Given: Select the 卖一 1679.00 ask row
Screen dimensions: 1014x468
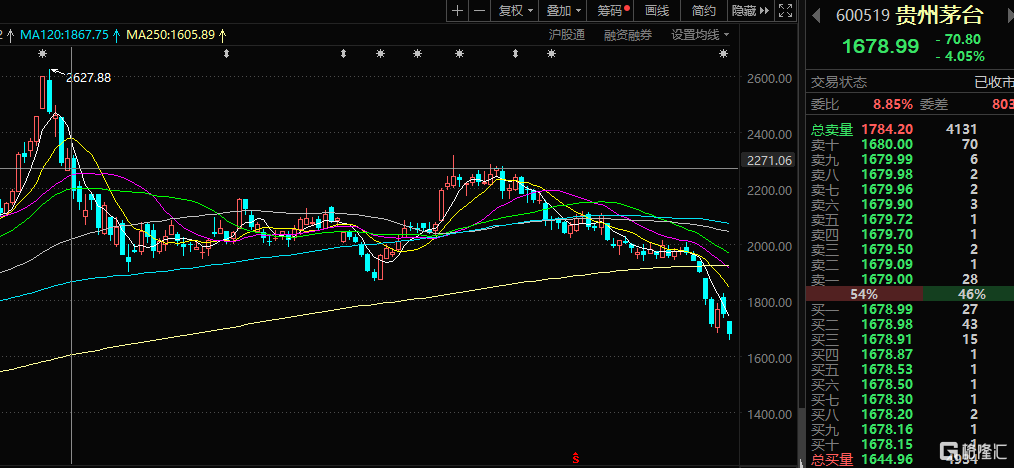Looking at the screenshot, I should click(x=909, y=279).
